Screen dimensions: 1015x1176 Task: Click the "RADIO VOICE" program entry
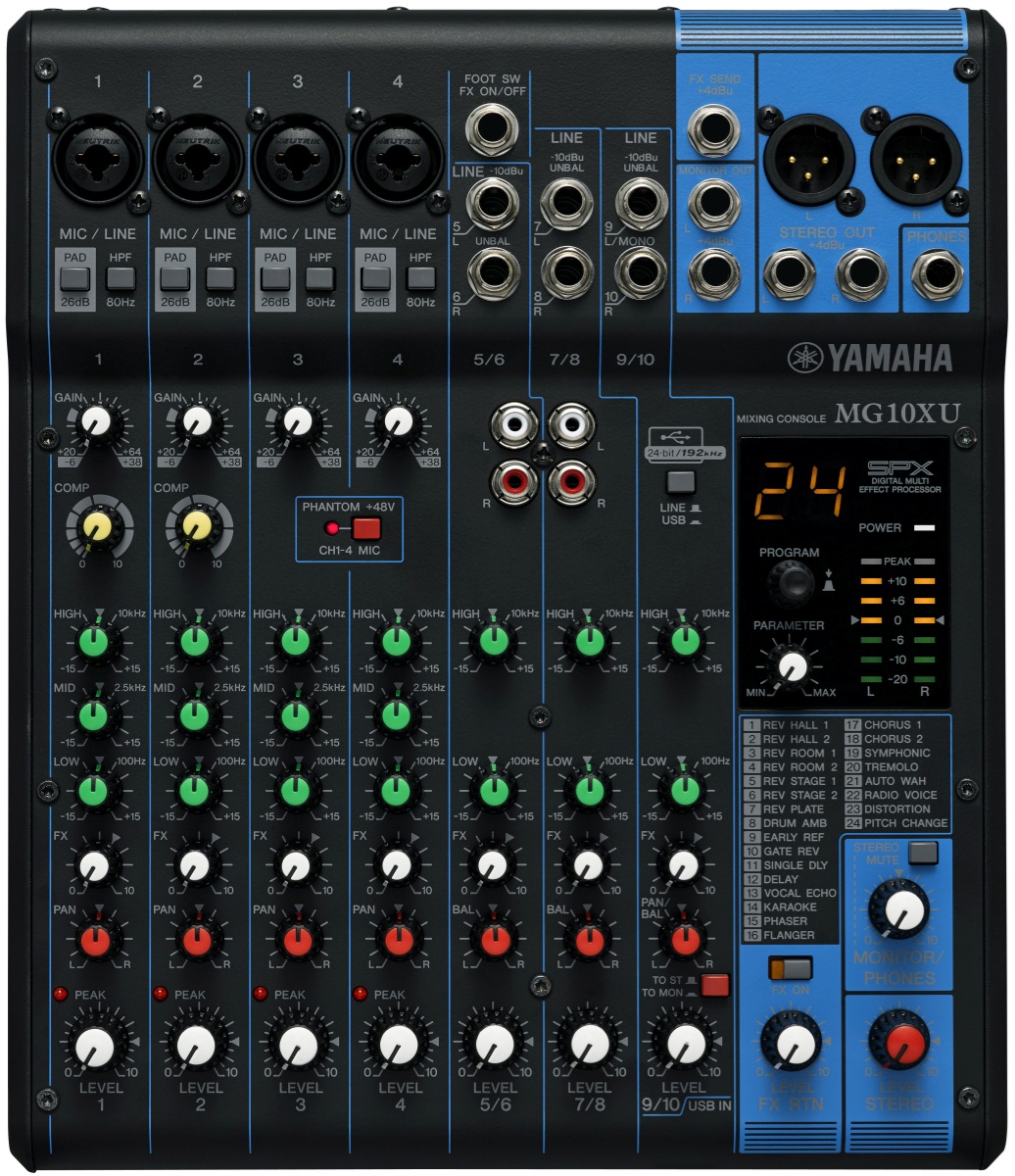(892, 795)
